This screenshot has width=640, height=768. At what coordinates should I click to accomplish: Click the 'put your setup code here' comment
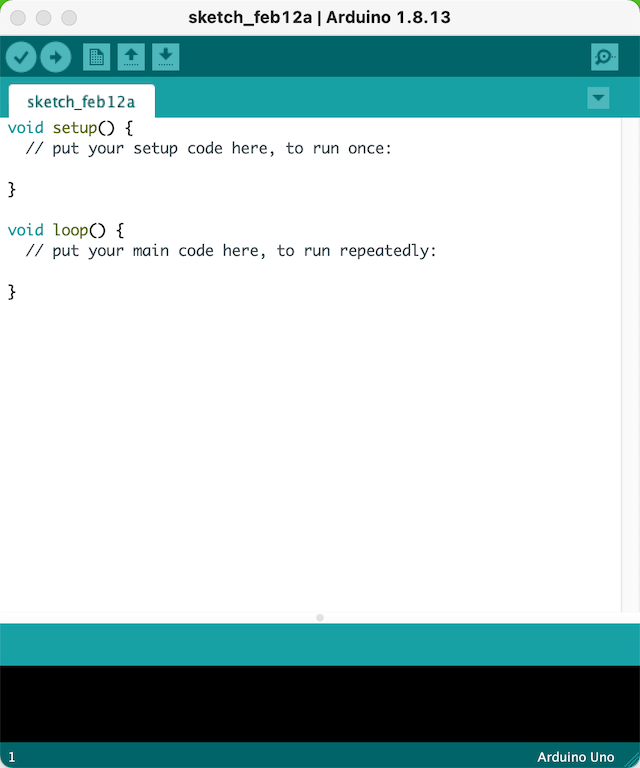209,148
